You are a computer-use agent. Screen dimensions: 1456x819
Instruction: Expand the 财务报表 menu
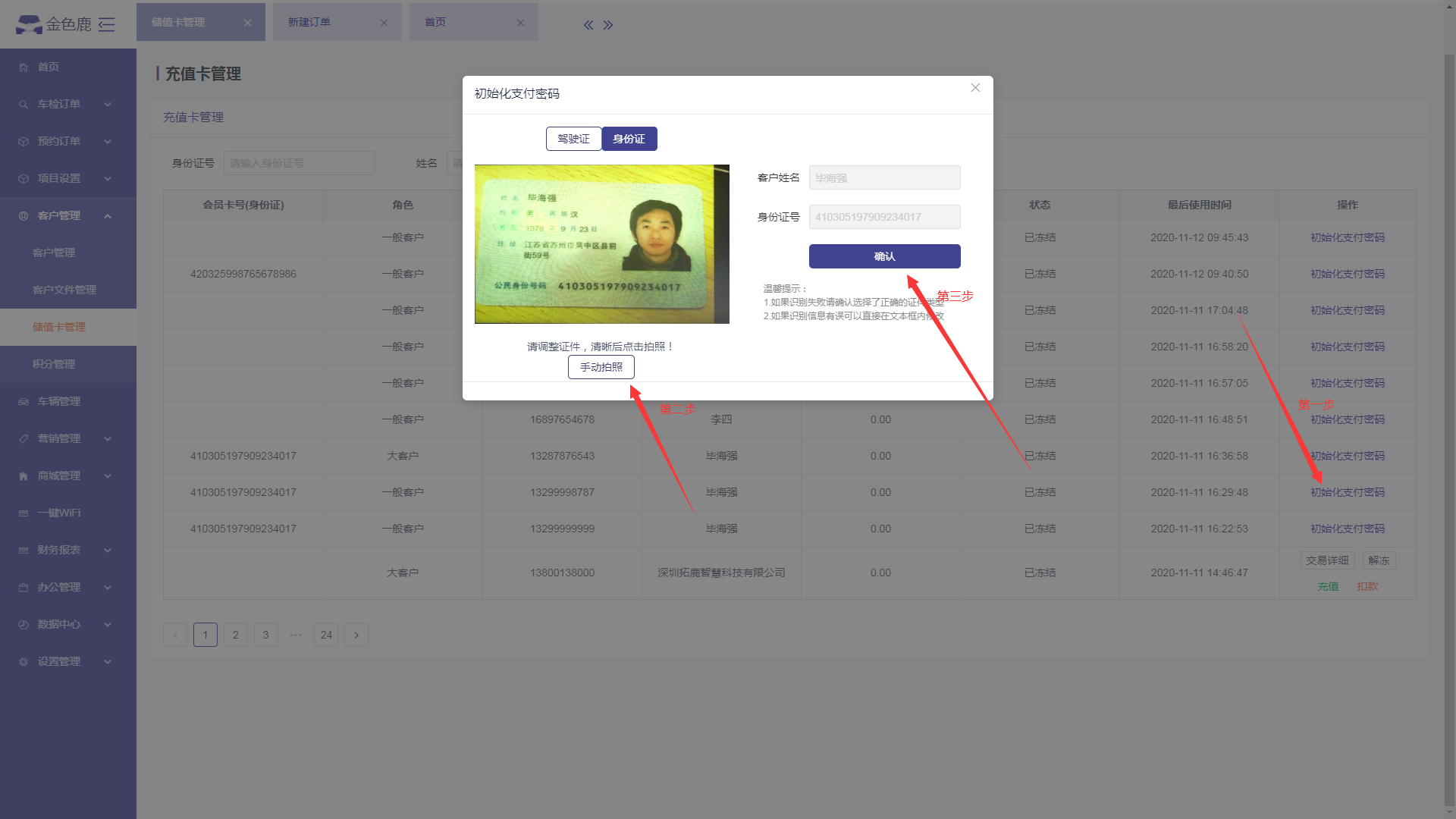pyautogui.click(x=108, y=551)
